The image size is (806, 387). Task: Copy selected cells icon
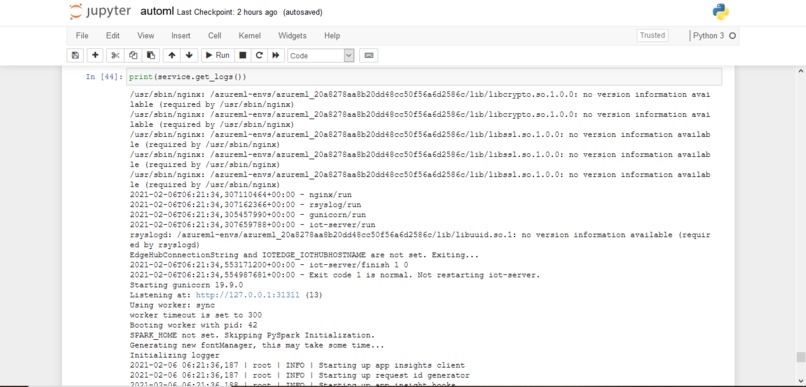(133, 56)
